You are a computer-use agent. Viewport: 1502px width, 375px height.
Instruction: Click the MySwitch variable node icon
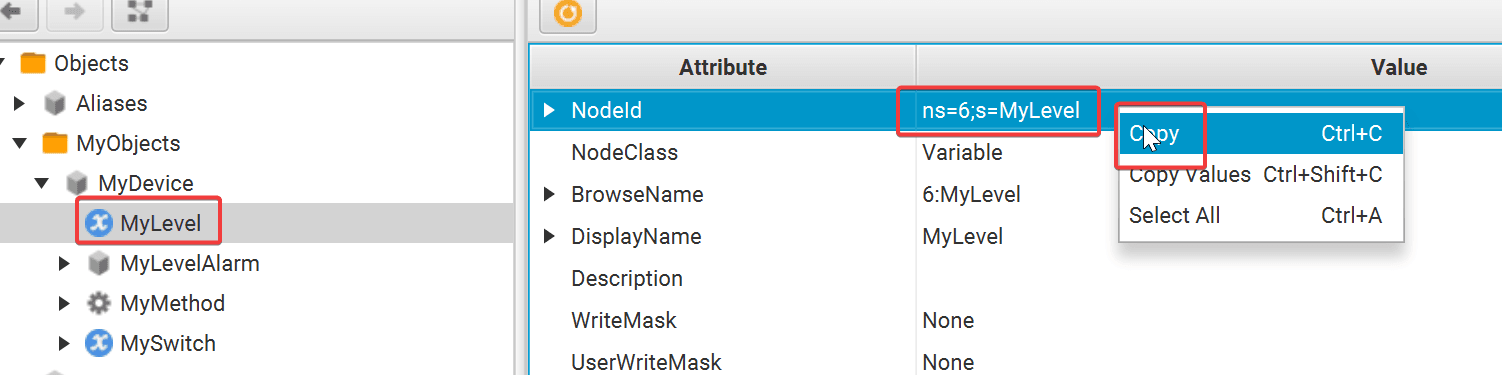coord(98,343)
